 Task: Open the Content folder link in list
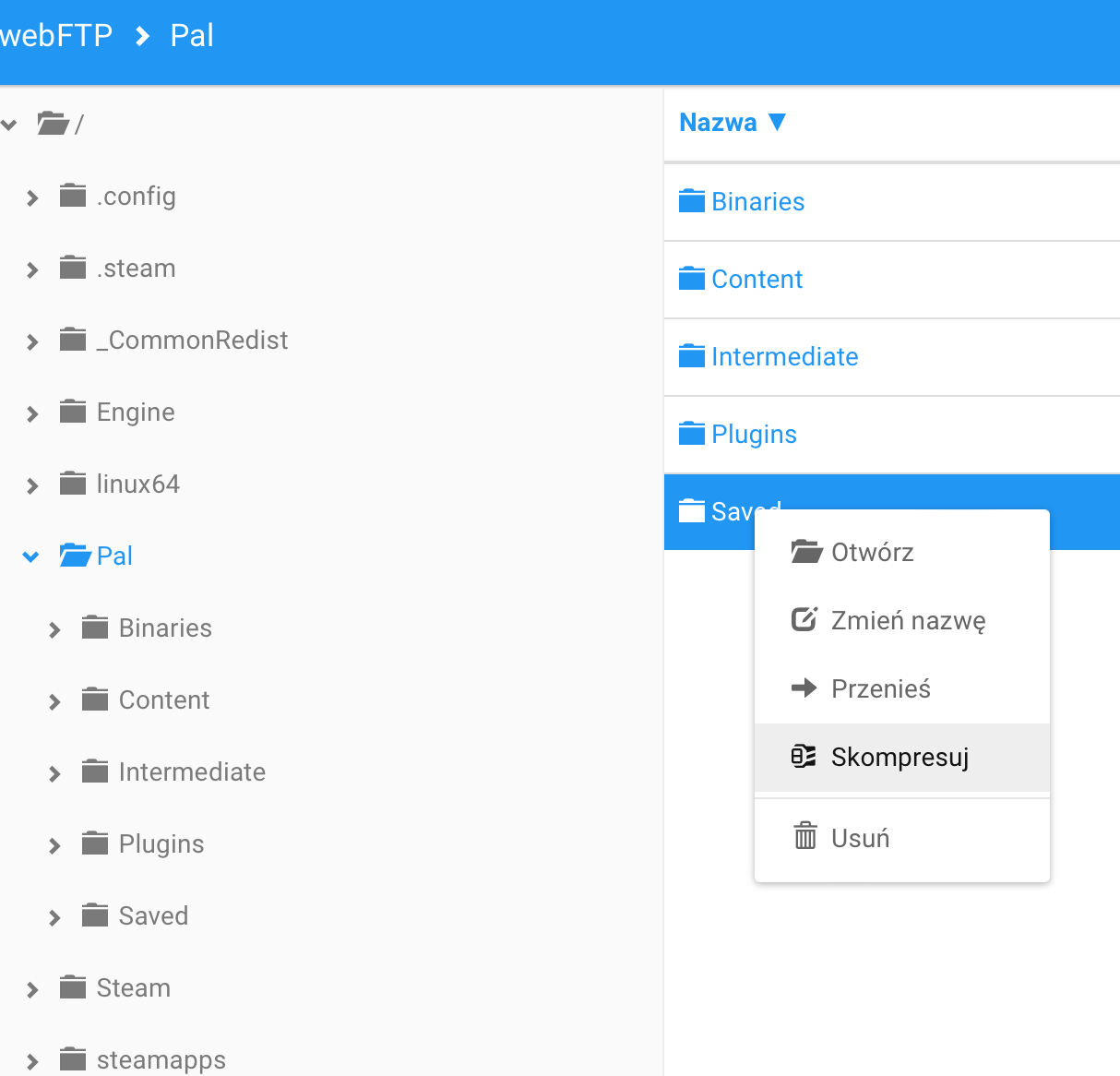coord(757,280)
